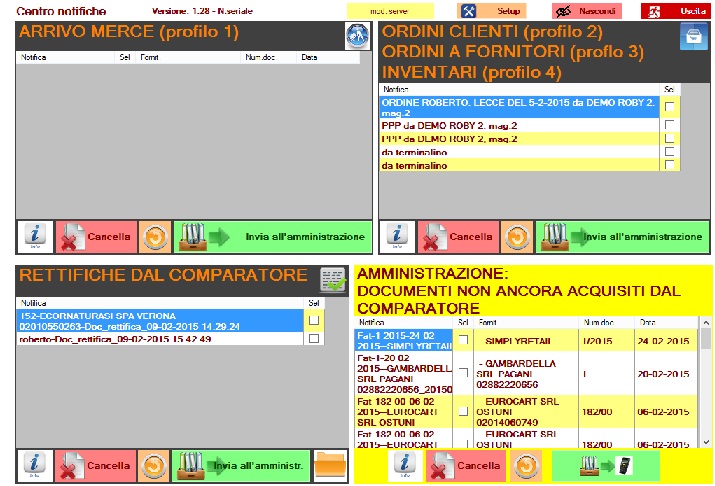Click the blue box icon in Ordini Clienti header
Viewport: 715px width, 486px height.
[694, 36]
